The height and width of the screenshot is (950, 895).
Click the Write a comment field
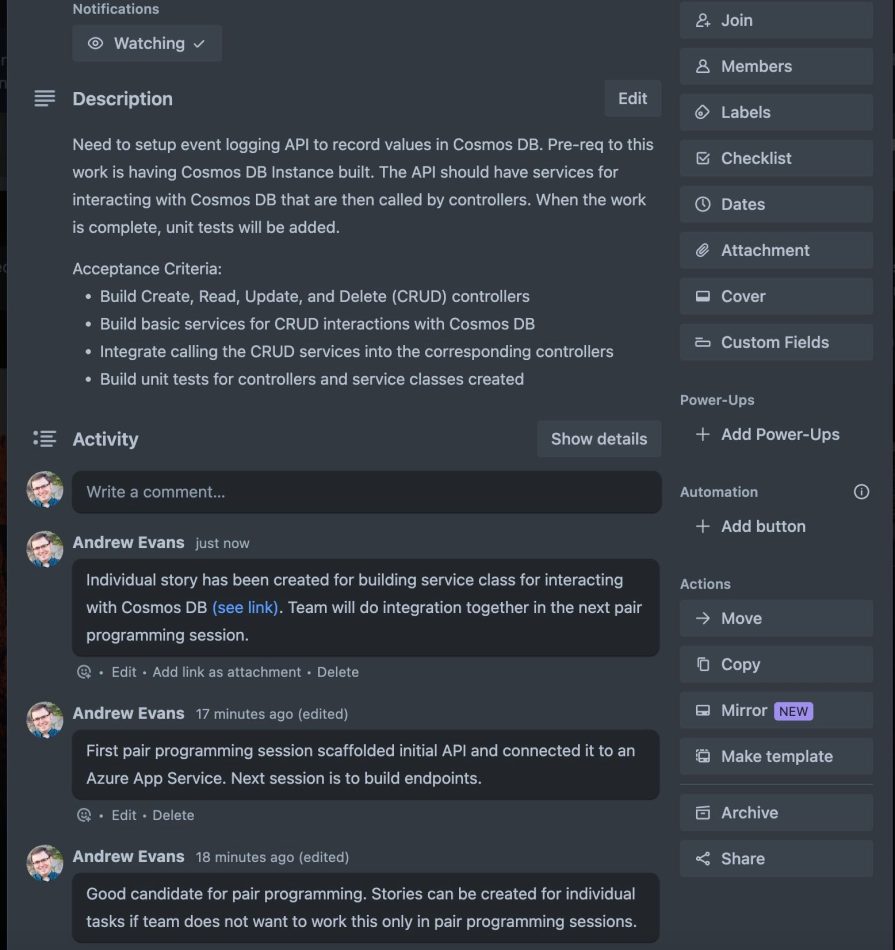coord(366,492)
